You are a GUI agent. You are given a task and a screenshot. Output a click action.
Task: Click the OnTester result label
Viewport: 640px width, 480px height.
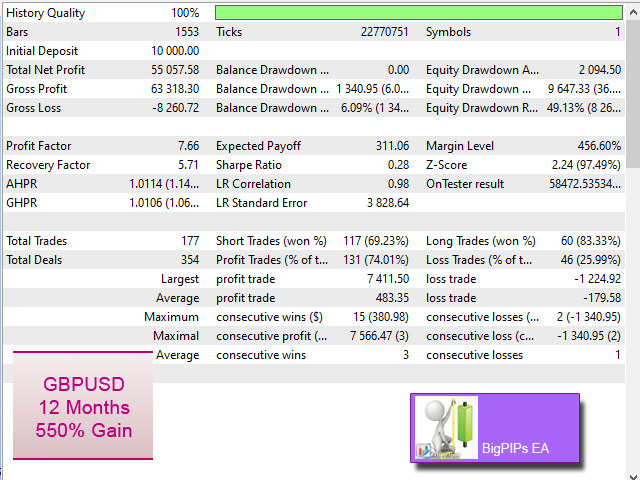(465, 184)
